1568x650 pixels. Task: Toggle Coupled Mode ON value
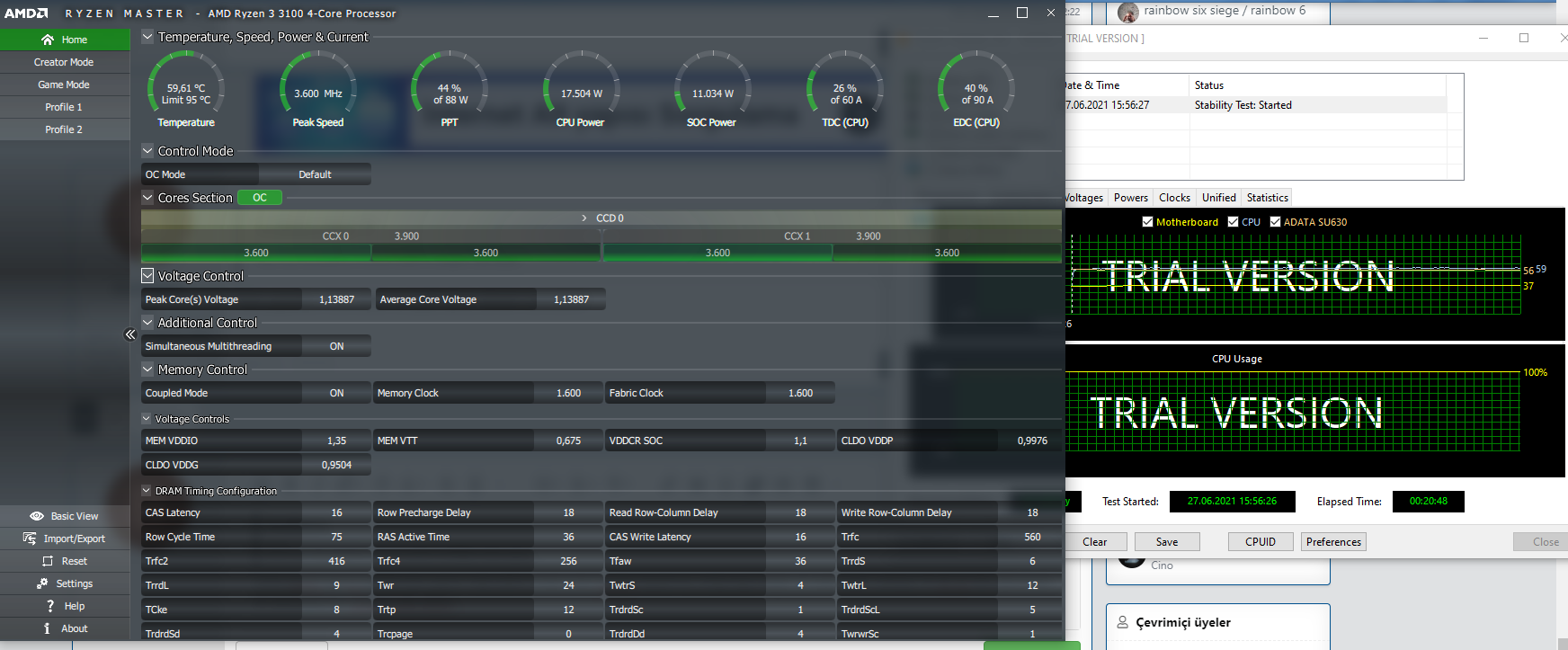coord(336,393)
